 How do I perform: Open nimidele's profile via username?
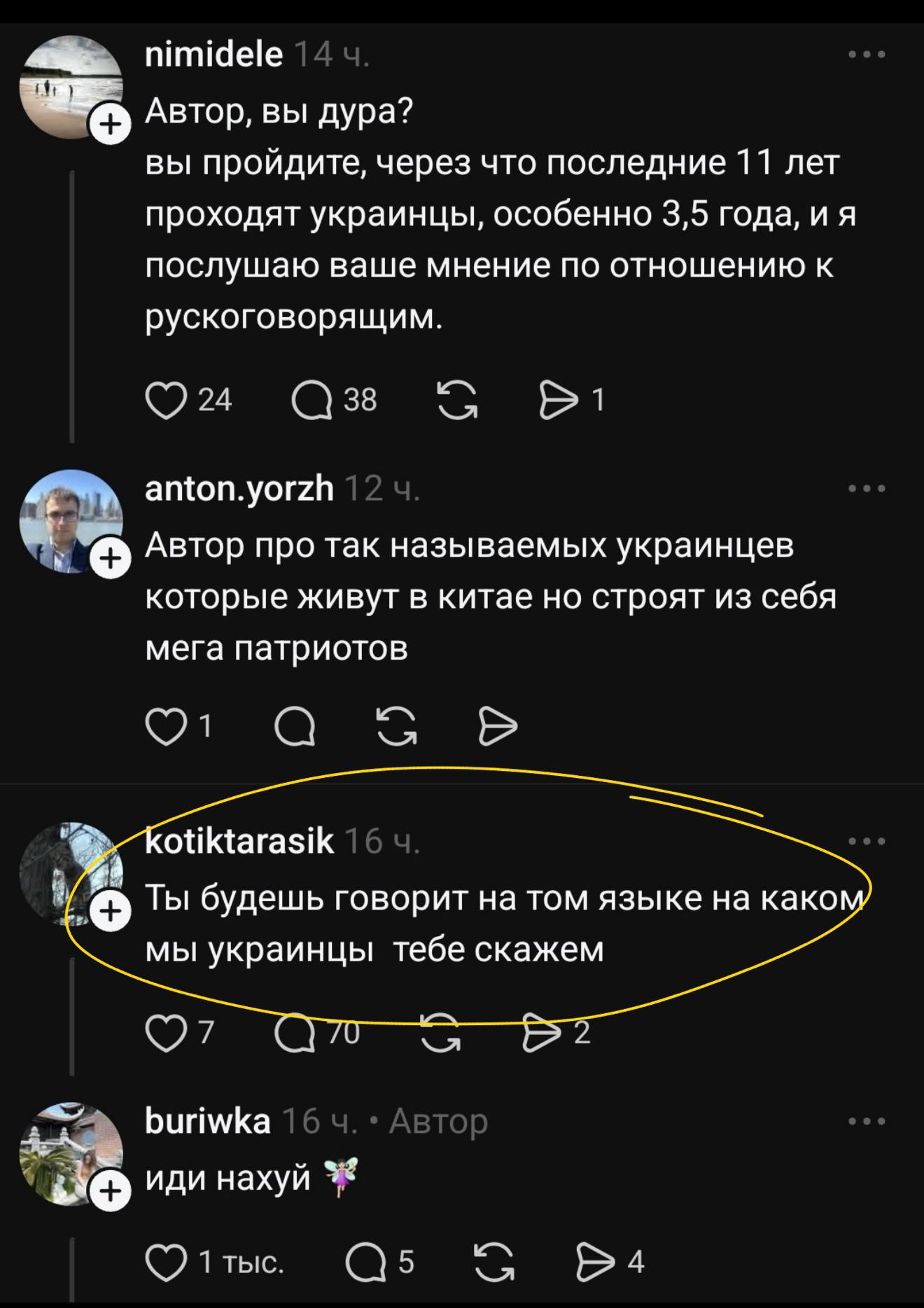(x=213, y=55)
